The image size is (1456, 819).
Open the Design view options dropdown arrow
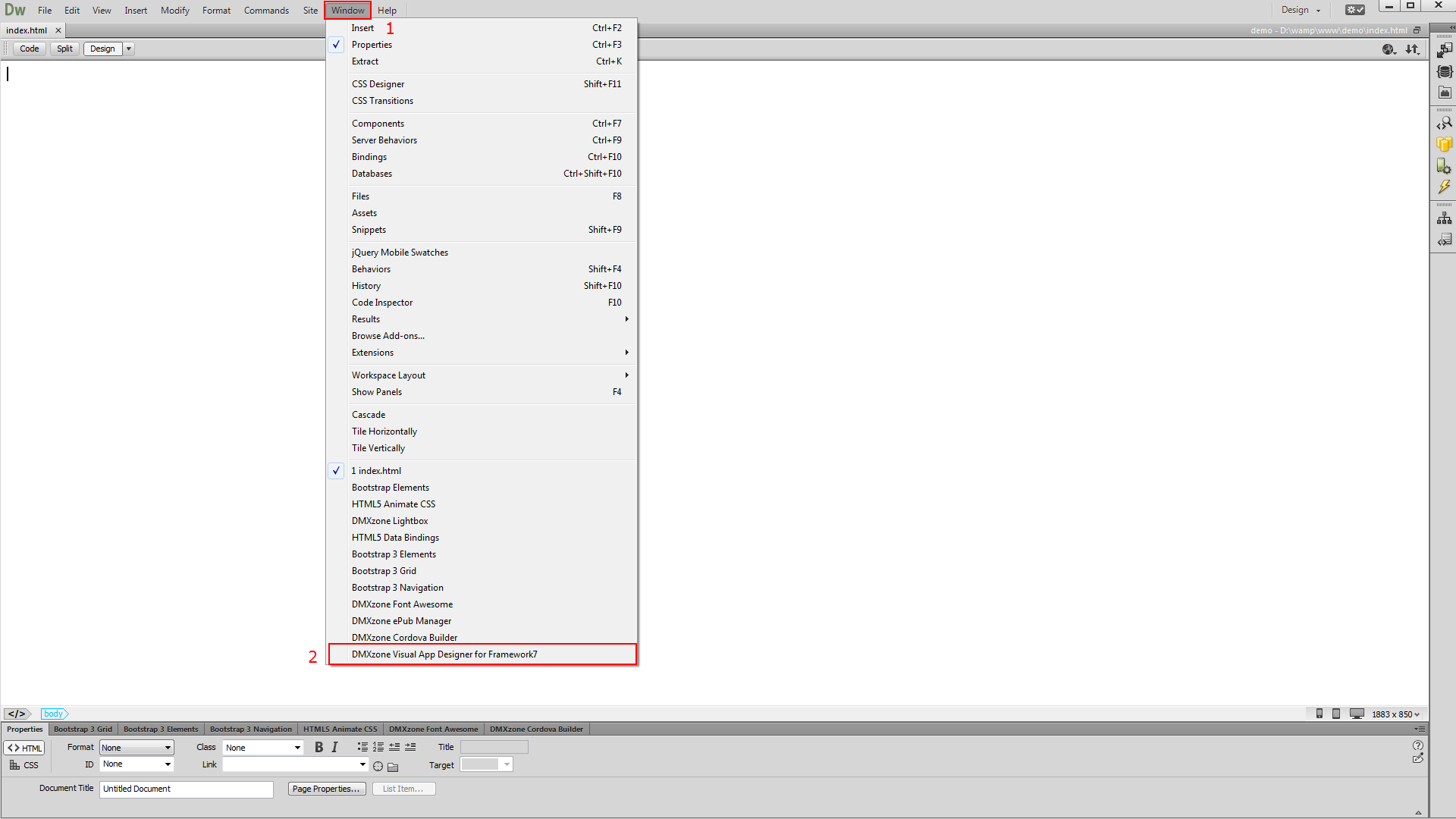click(129, 49)
